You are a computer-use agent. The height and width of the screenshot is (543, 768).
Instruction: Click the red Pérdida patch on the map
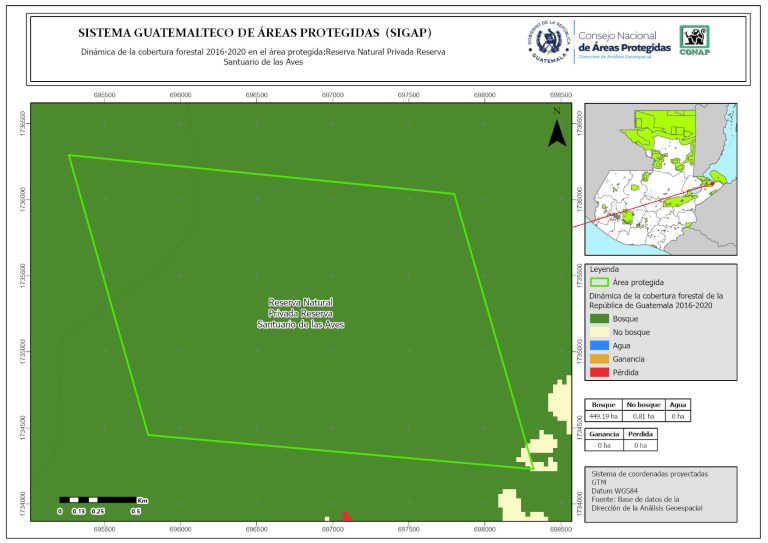347,516
